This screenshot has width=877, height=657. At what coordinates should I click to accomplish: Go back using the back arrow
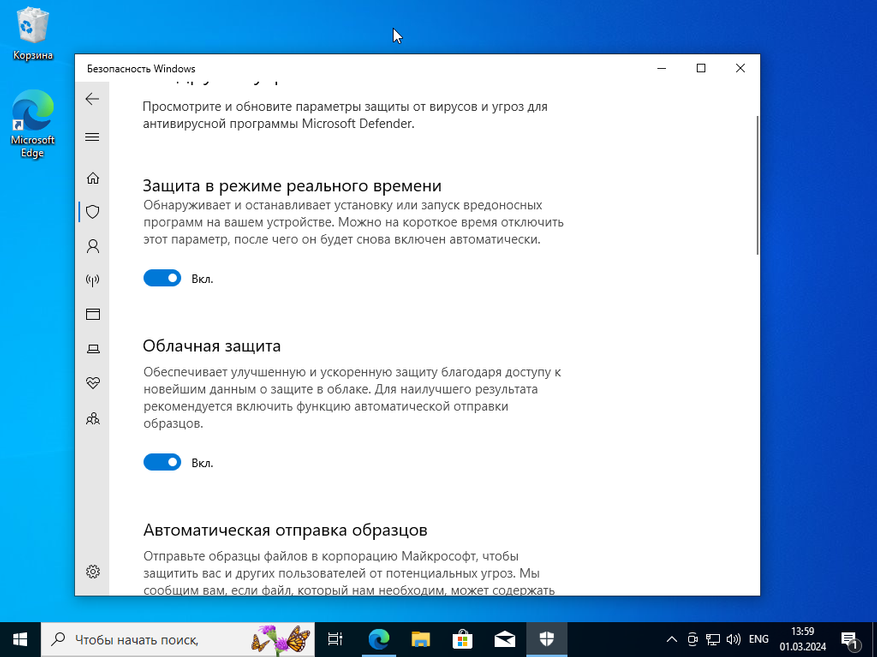[x=92, y=99]
